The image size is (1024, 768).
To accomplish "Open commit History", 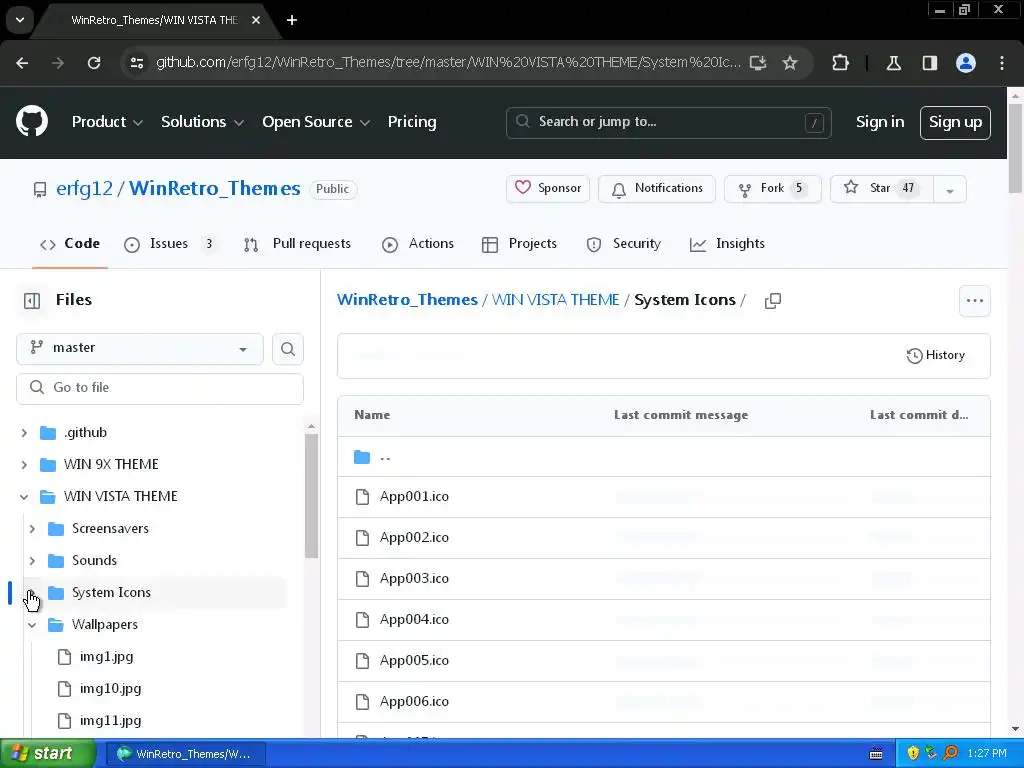I will click(x=936, y=355).
